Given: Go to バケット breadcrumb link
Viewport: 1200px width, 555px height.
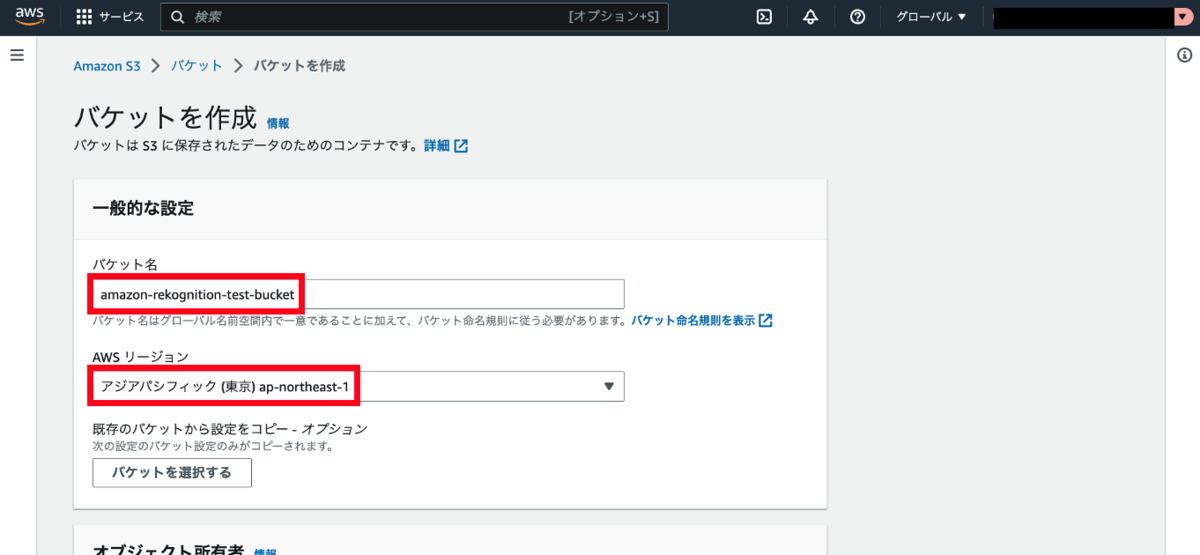Looking at the screenshot, I should click(197, 66).
